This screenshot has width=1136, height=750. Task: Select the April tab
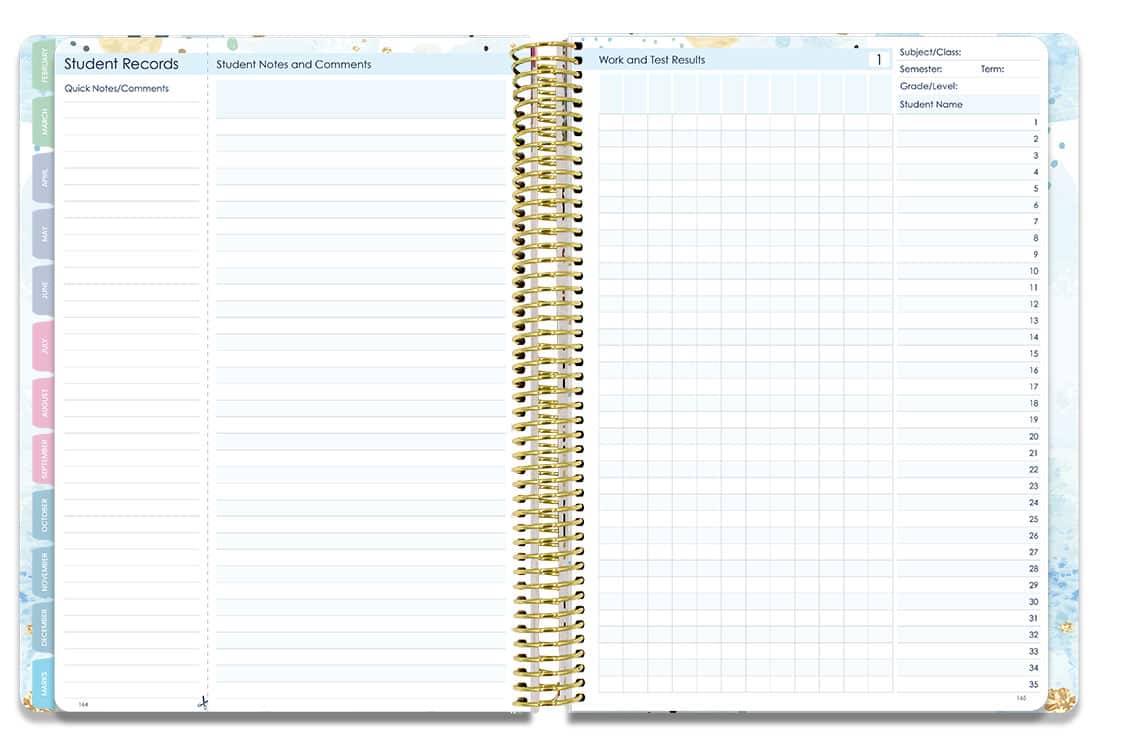[x=41, y=178]
